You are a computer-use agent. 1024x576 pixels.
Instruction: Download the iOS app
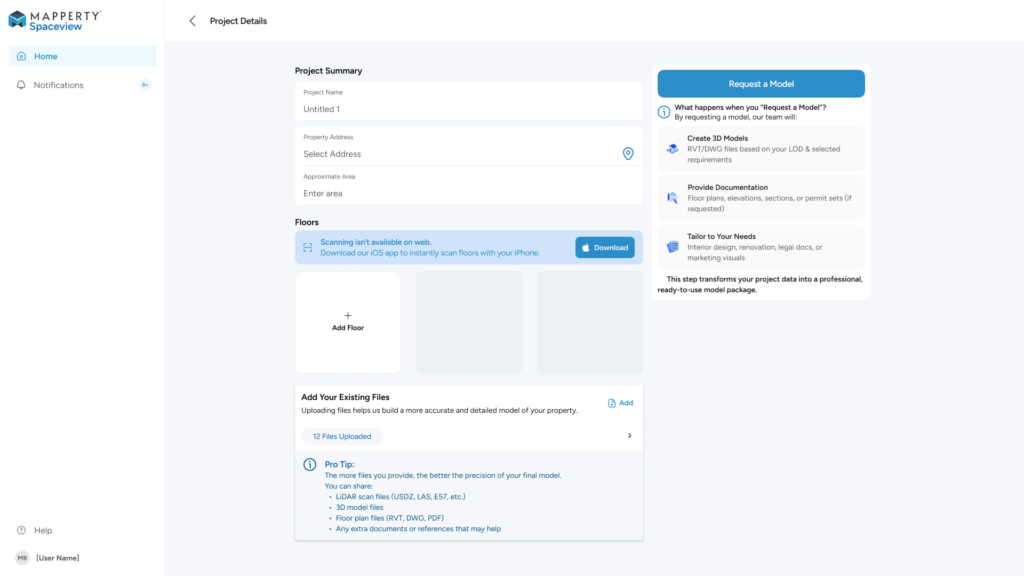pos(604,248)
